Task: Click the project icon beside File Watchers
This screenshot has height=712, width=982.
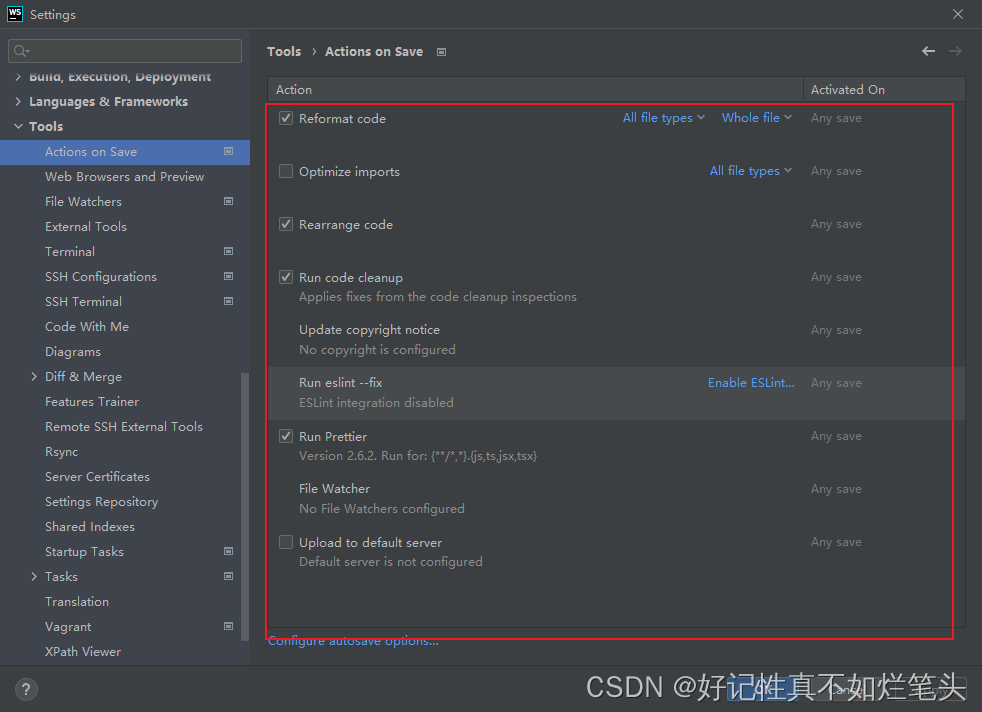Action: pos(229,202)
